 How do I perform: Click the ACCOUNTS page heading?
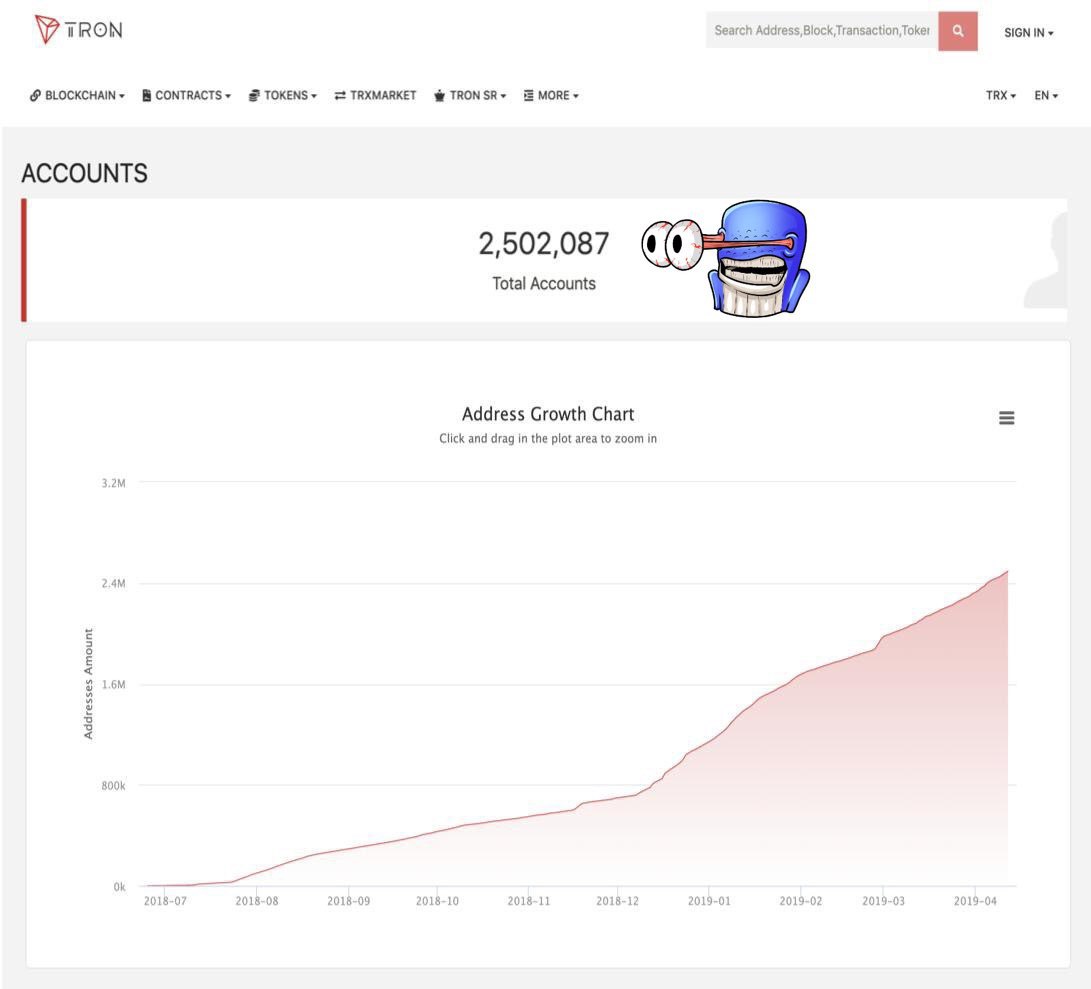(x=84, y=173)
